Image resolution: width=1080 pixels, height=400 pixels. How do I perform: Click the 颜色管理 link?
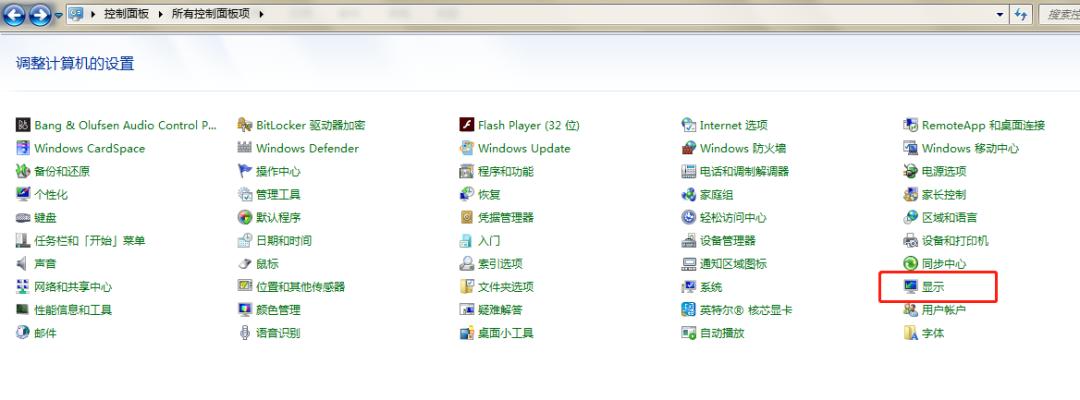tap(278, 310)
